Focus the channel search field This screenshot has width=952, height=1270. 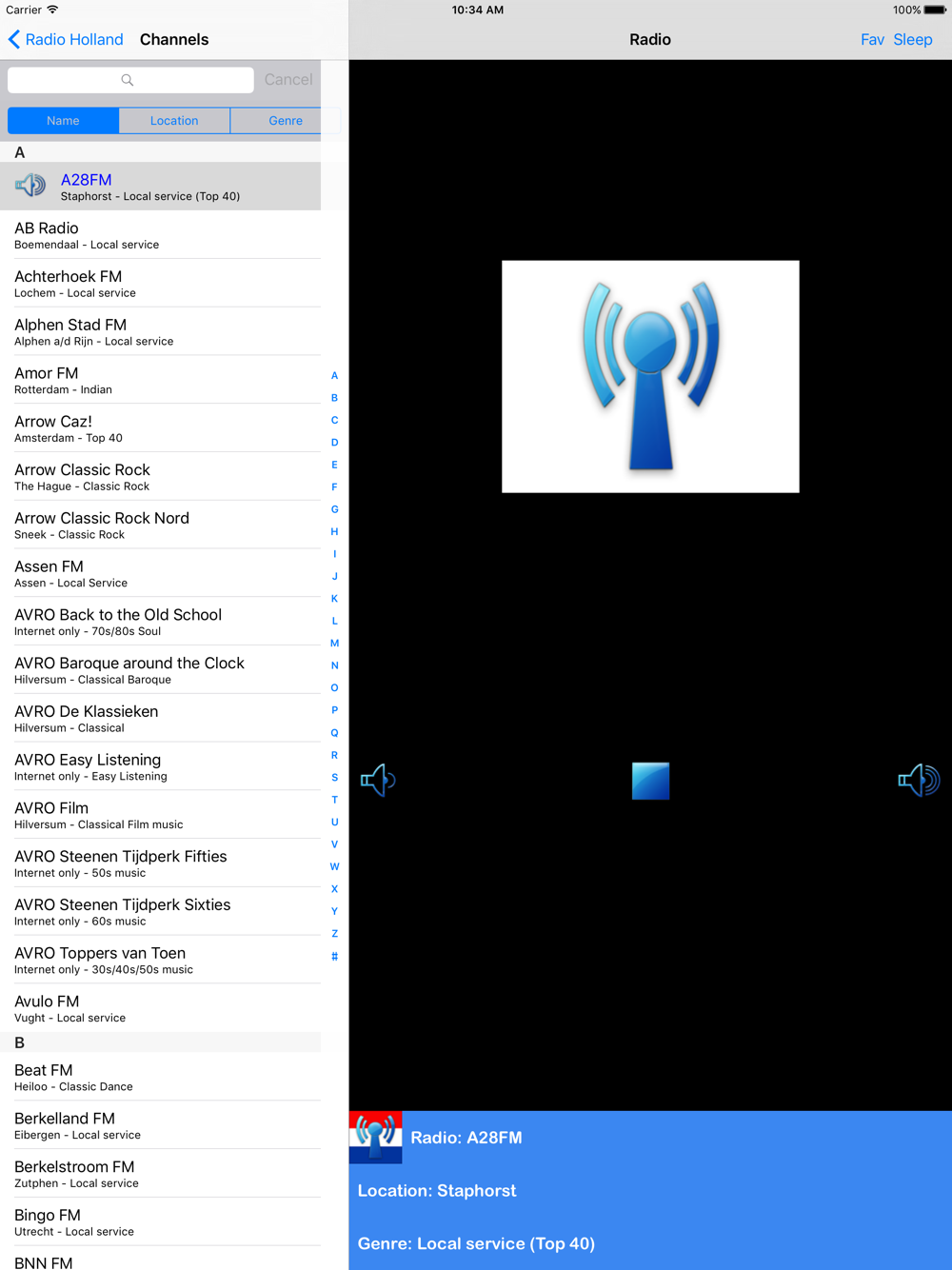coord(130,80)
